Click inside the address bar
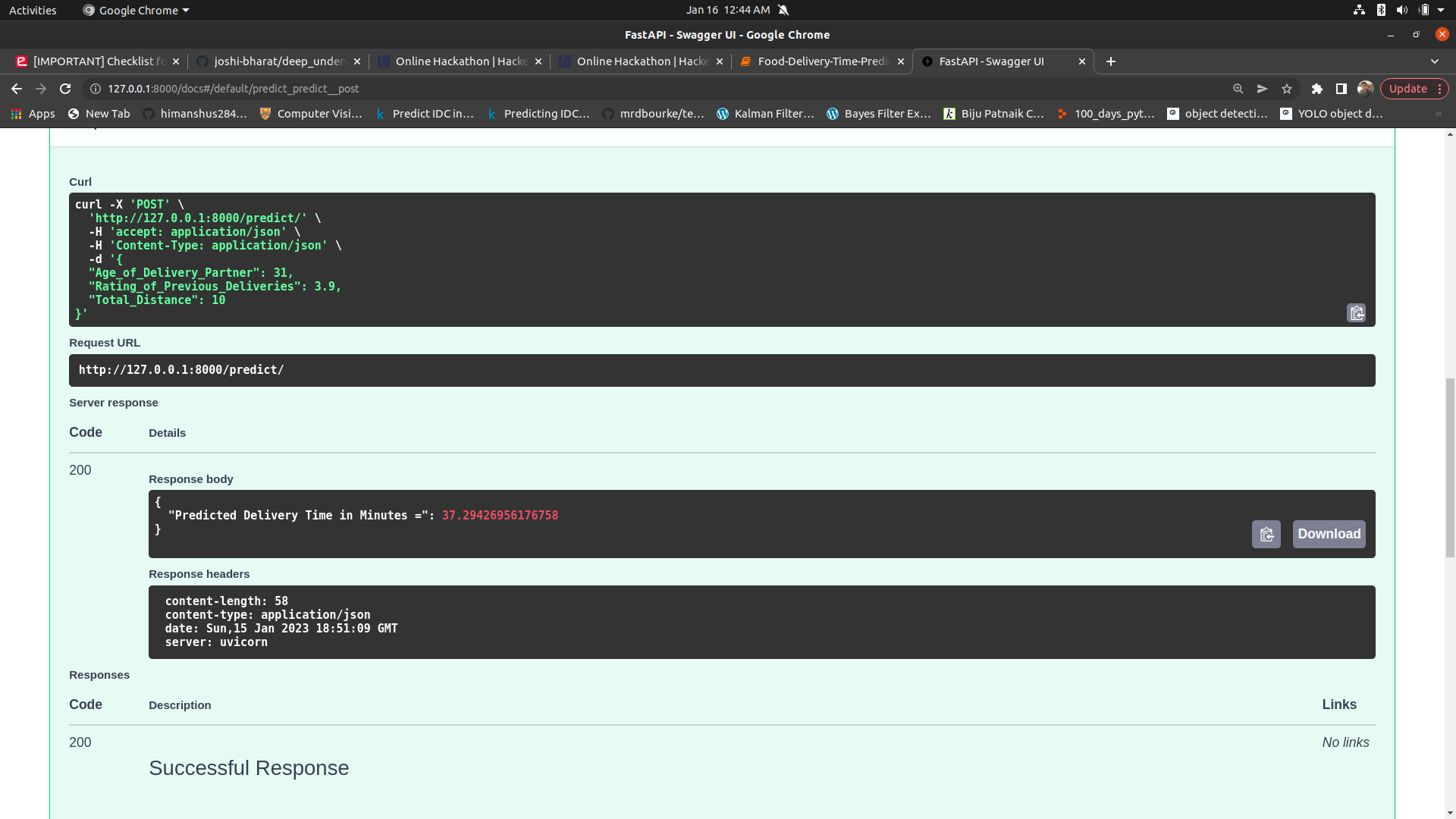Viewport: 1456px width, 819px height. coord(303,89)
